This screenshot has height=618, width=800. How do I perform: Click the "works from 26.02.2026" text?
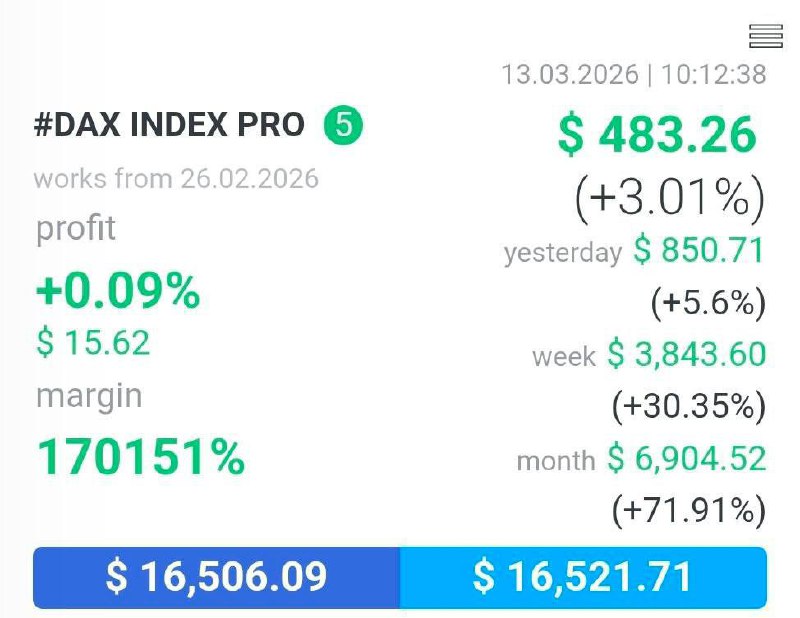click(x=176, y=179)
